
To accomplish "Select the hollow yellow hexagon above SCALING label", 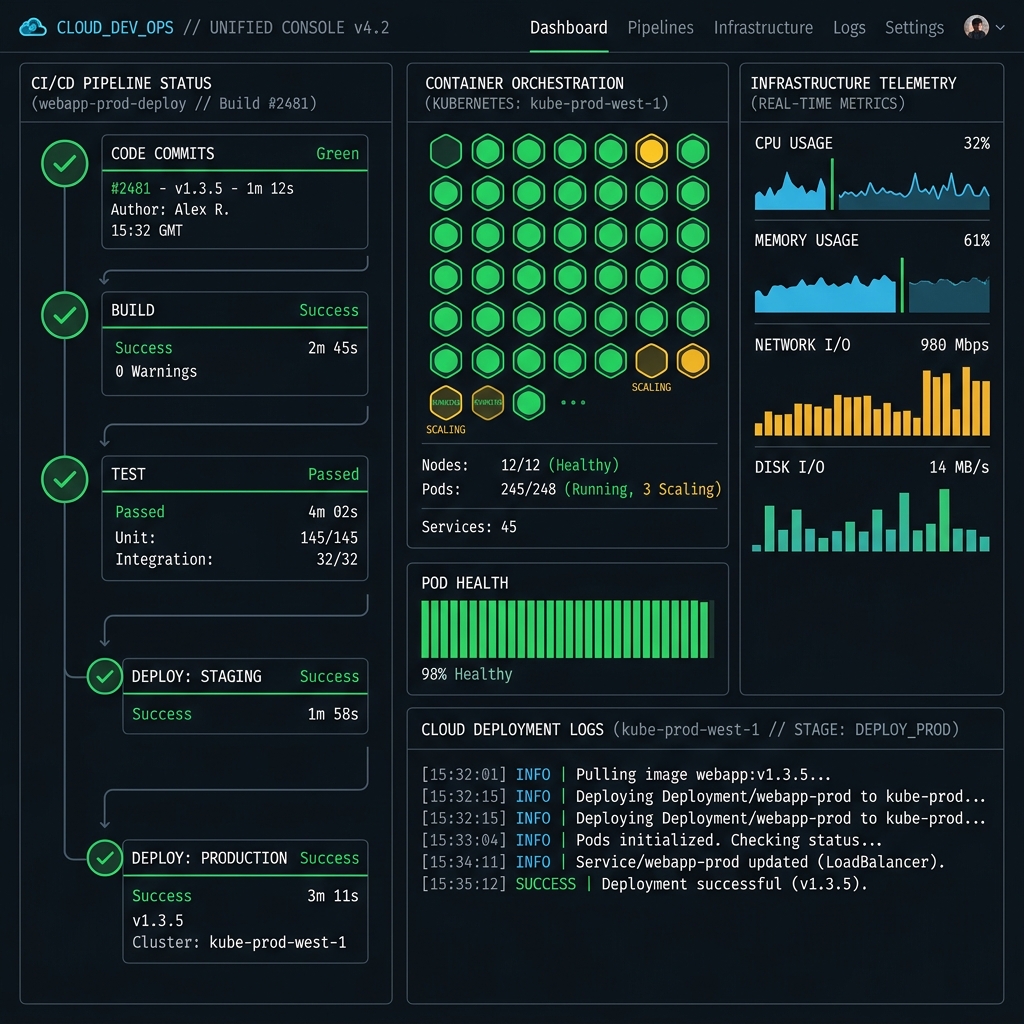I will click(x=652, y=360).
